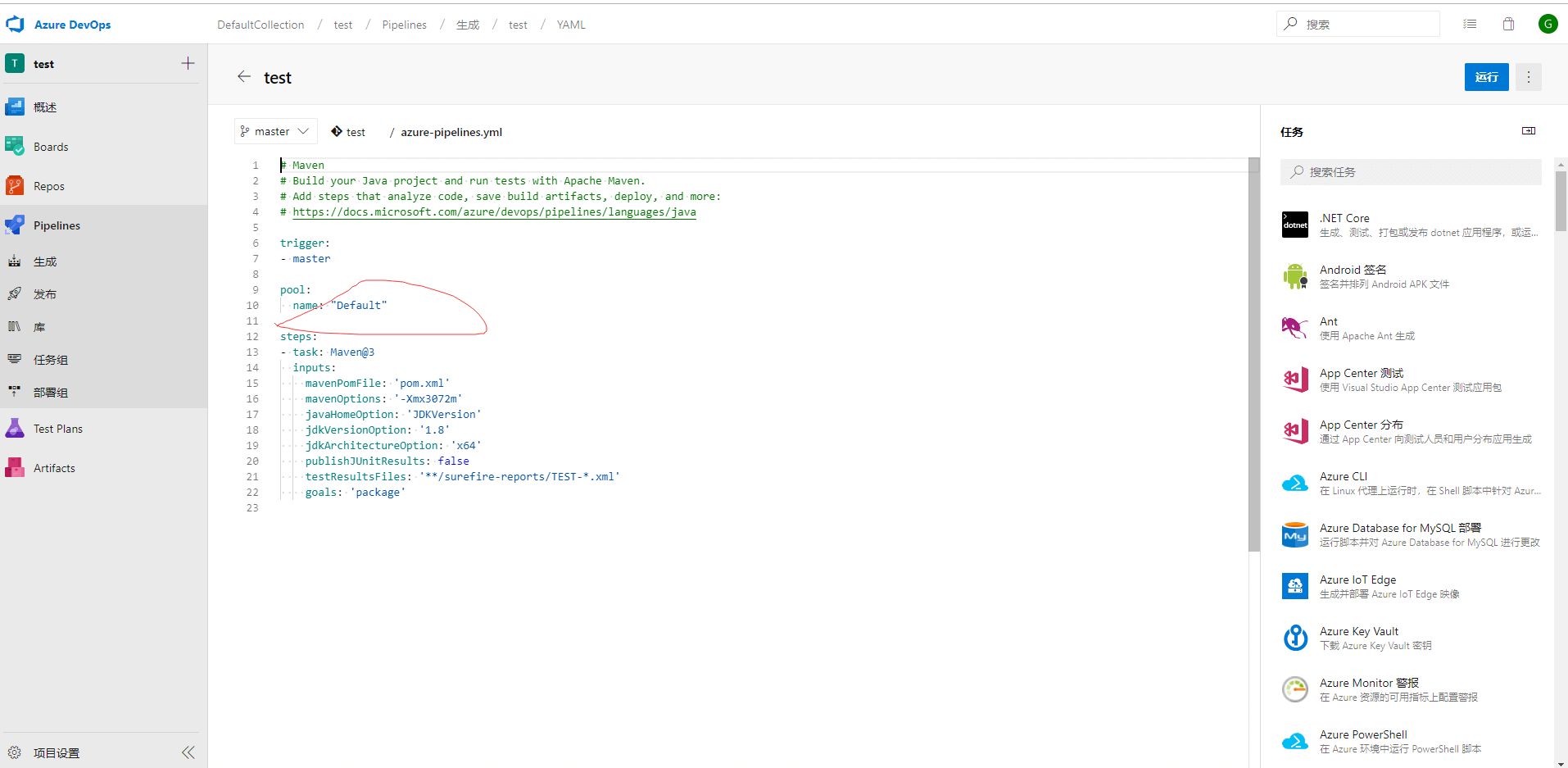Click the user avatar G icon
1568x768 pixels.
1548,25
